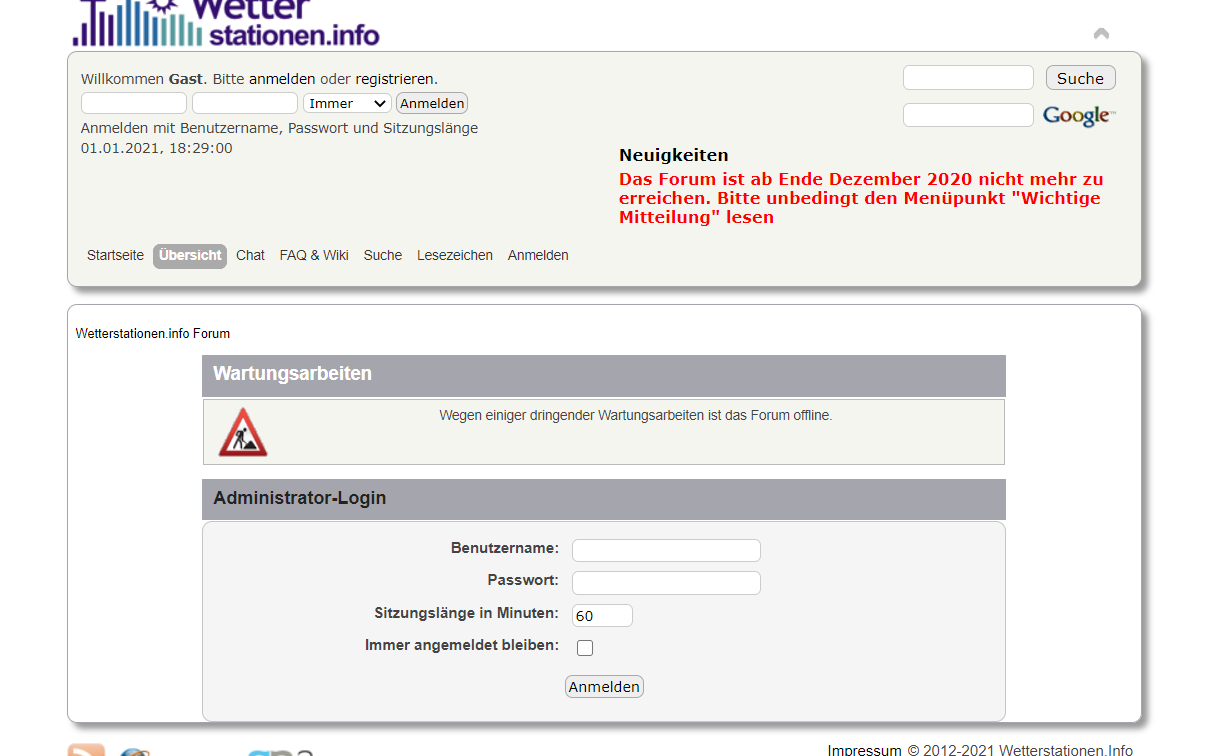Open the Suche menu item
The height and width of the screenshot is (756, 1211).
point(383,256)
